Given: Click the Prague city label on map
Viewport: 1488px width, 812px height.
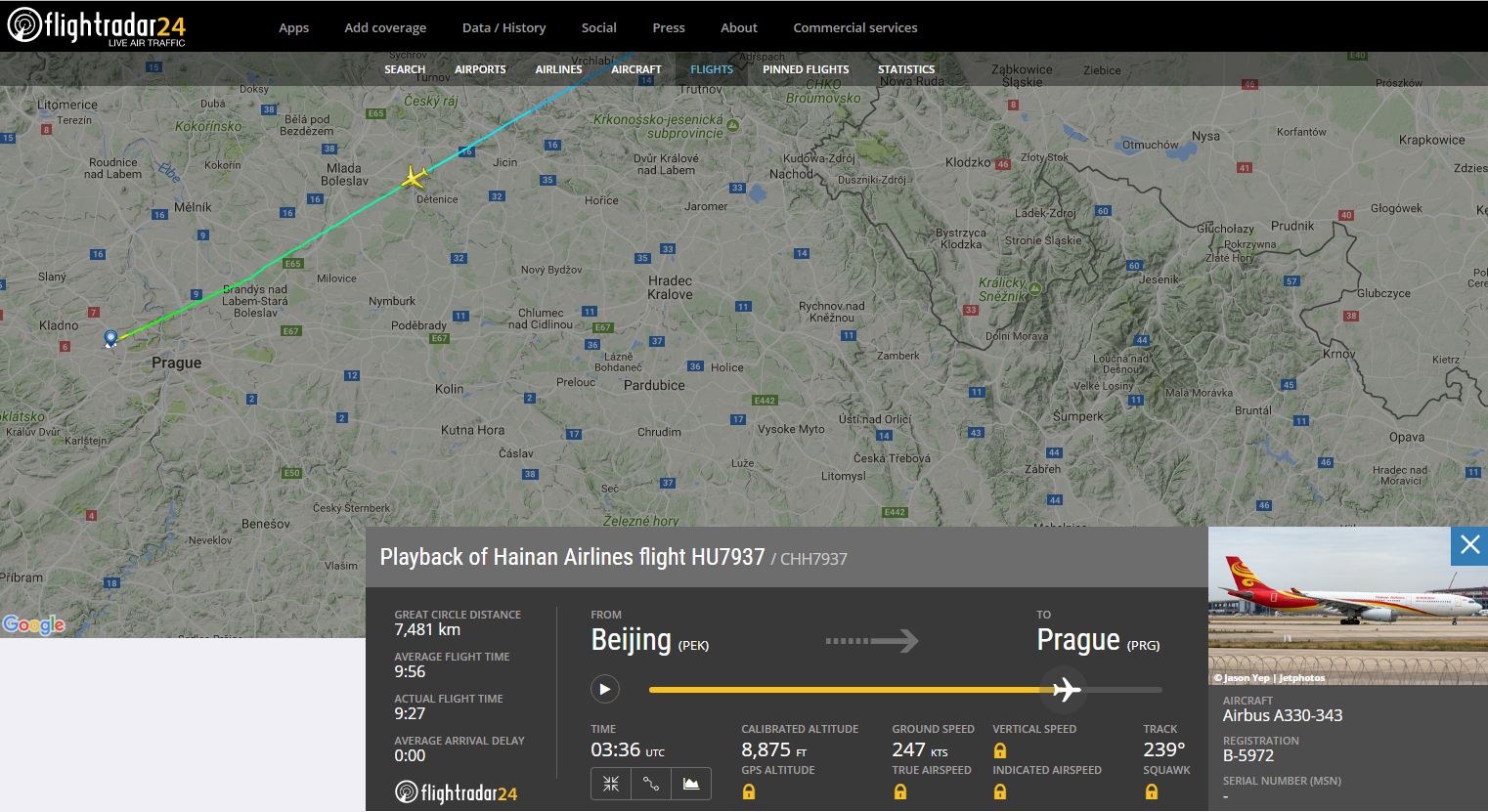Looking at the screenshot, I should pos(176,363).
